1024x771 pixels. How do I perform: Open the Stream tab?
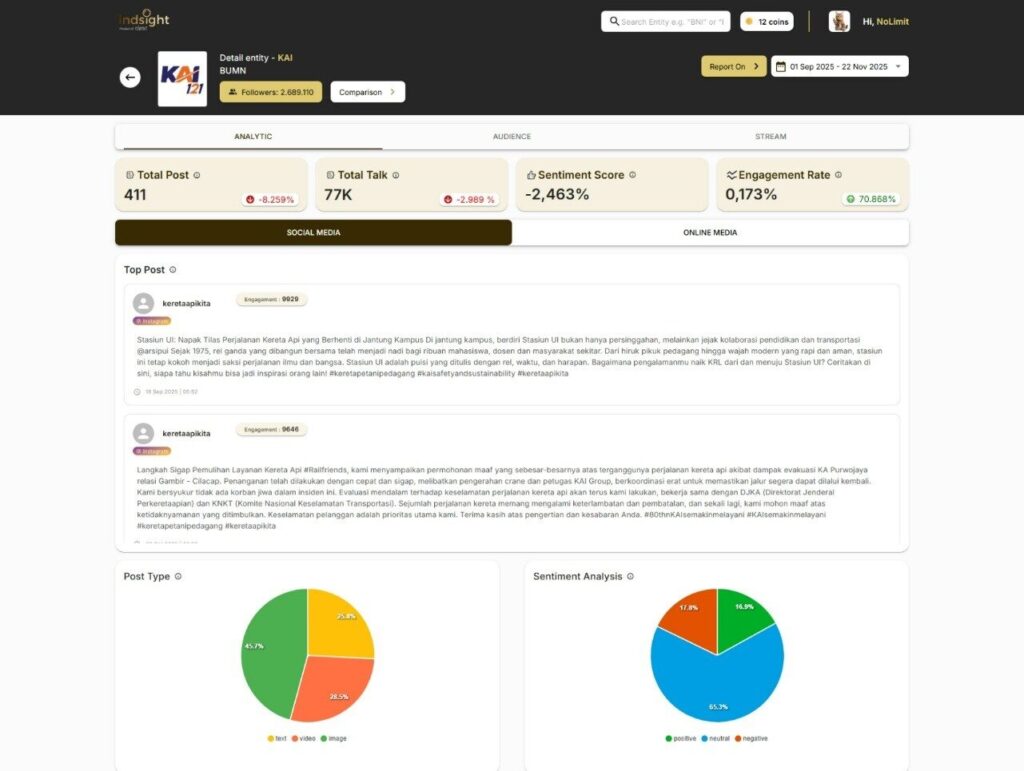(770, 136)
